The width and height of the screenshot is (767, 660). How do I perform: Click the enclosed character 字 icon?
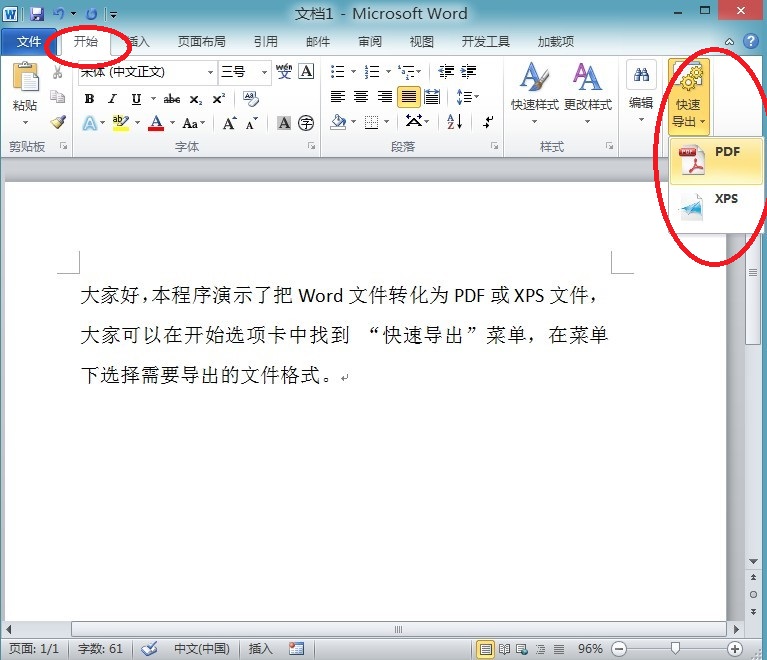pos(306,123)
